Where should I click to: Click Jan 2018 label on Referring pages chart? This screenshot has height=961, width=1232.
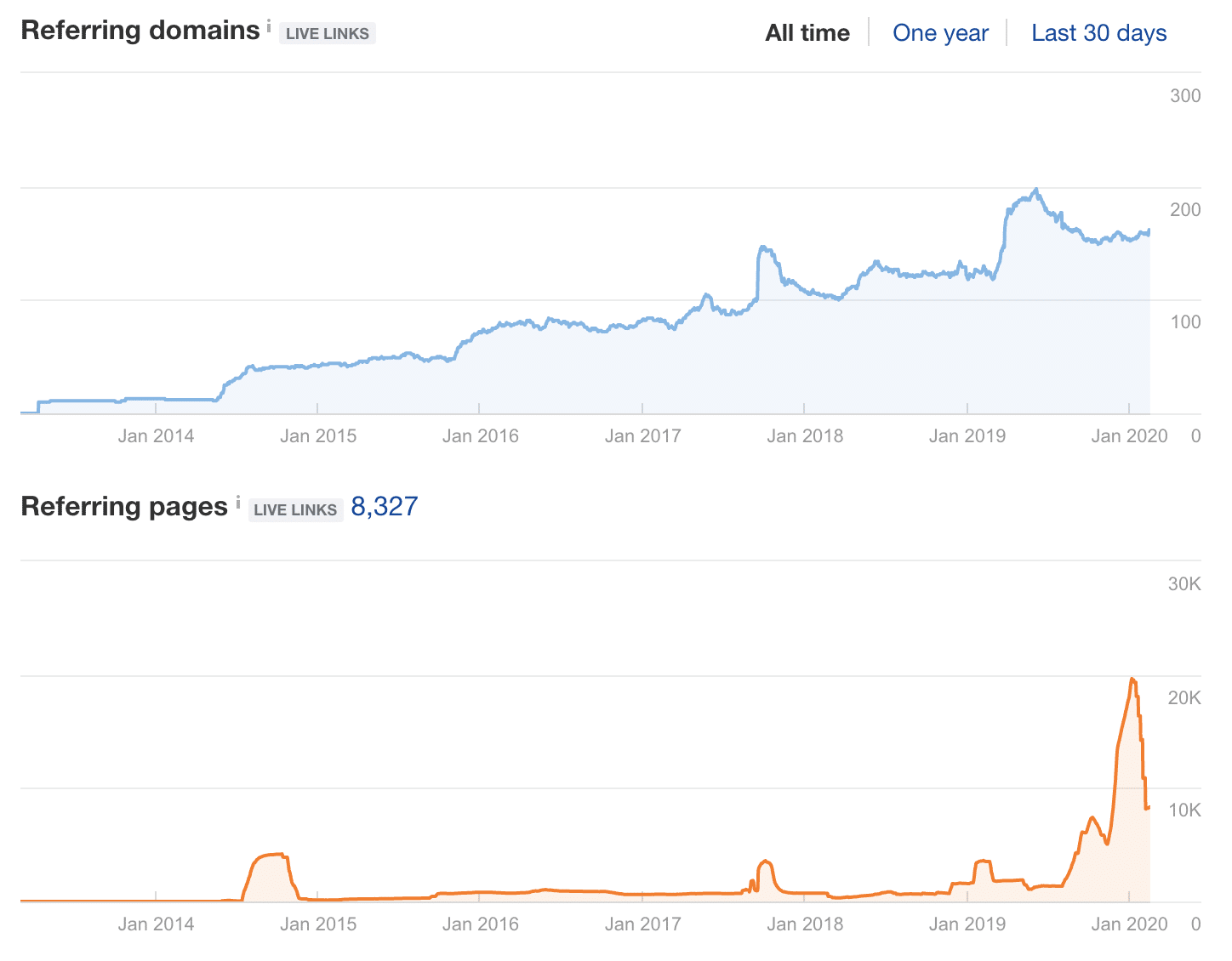click(805, 924)
